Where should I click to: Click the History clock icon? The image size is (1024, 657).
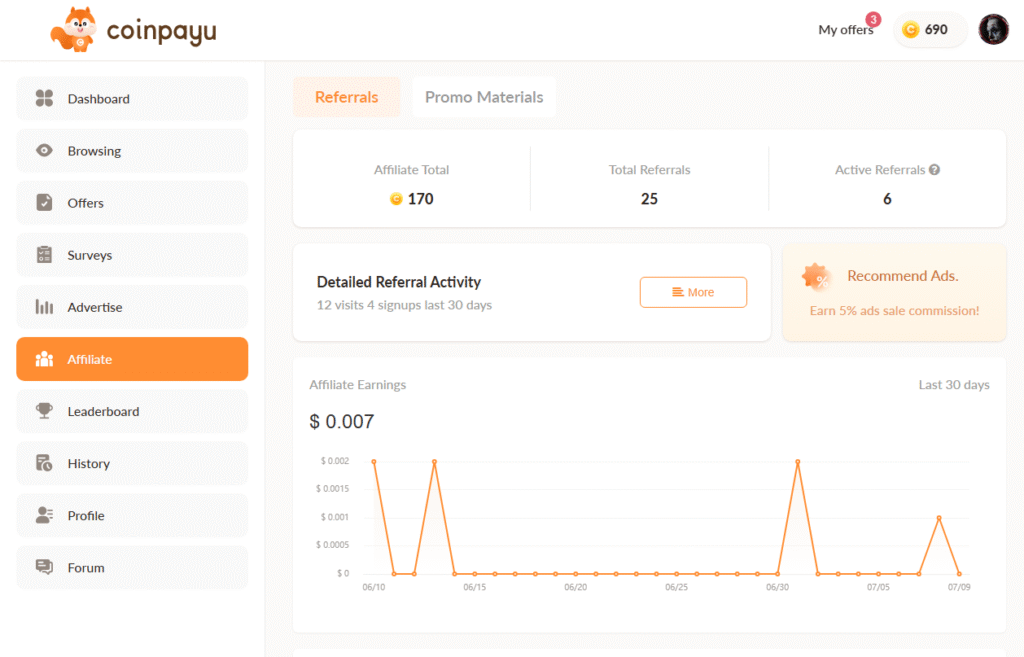click(44, 463)
